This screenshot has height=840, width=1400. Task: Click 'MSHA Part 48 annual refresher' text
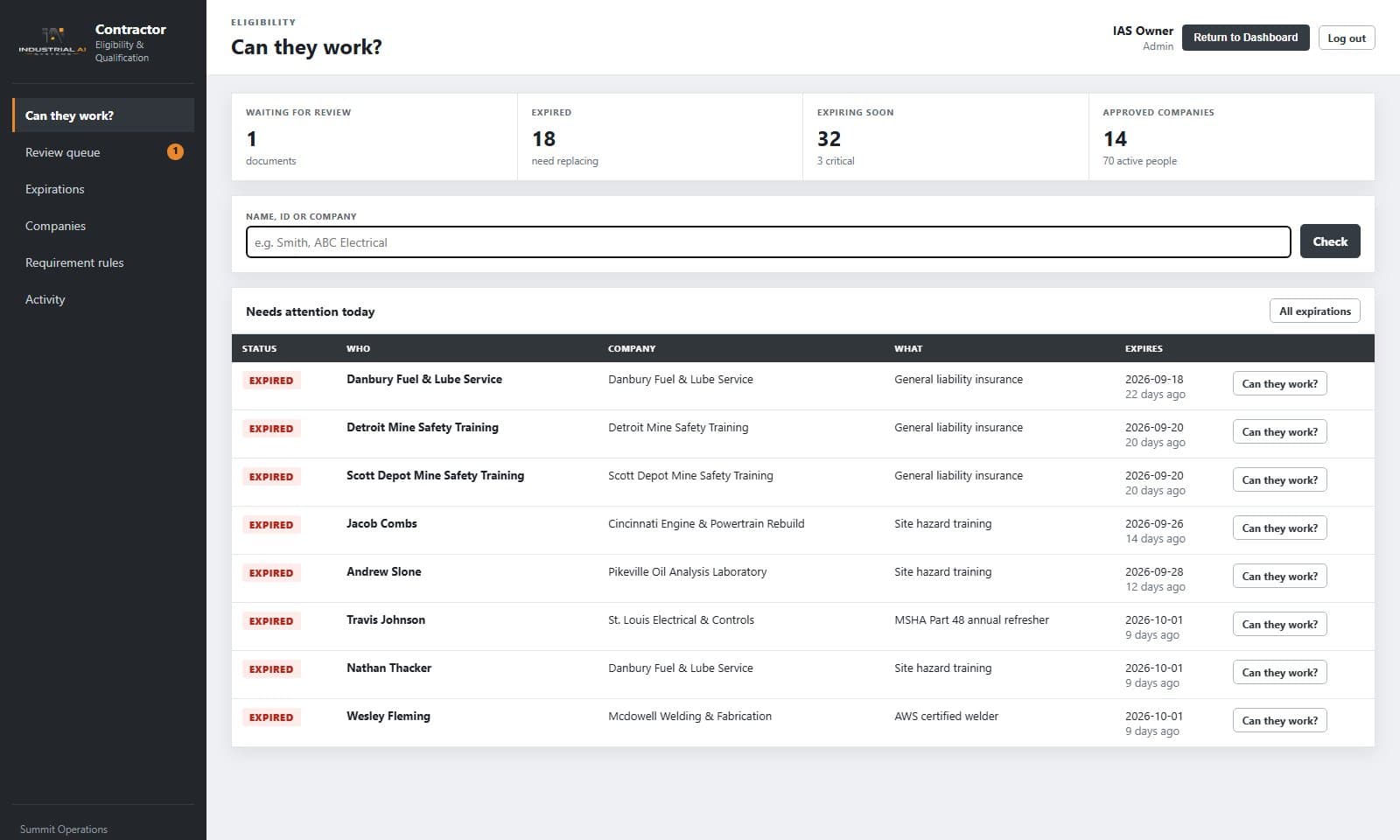point(971,619)
